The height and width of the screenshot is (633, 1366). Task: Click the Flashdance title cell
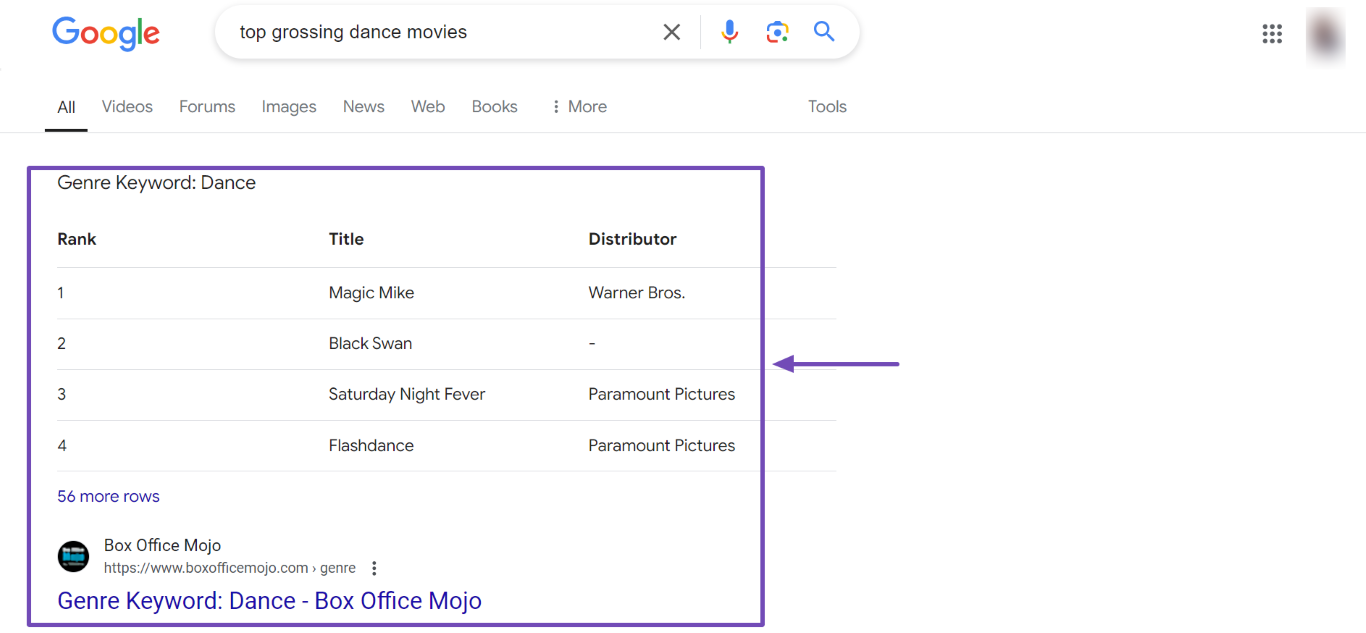[x=371, y=445]
